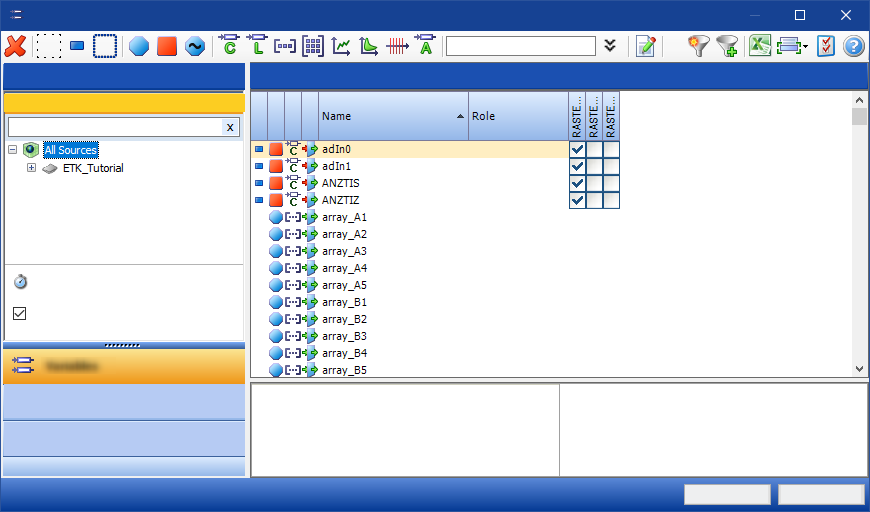
Task: Click the green C scalar calibration icon
Action: click(x=229, y=45)
